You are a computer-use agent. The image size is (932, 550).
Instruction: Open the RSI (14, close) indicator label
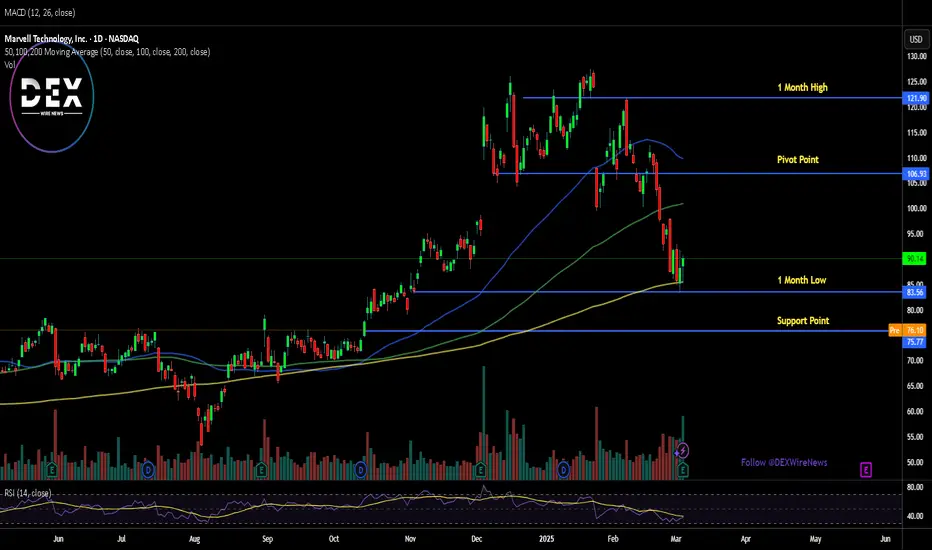click(x=28, y=493)
